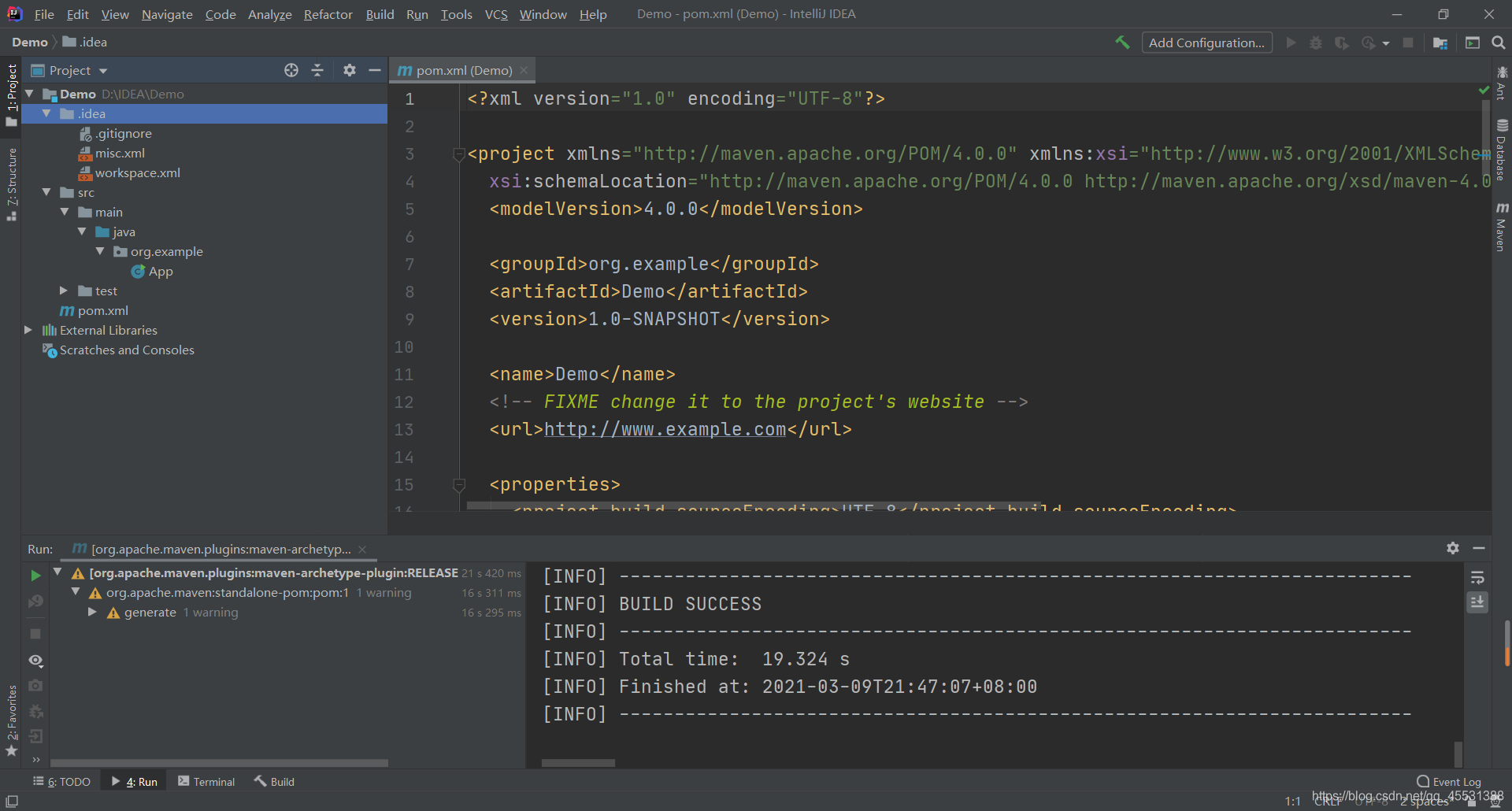Expand External Libraries node
The width and height of the screenshot is (1512, 811).
coord(28,330)
